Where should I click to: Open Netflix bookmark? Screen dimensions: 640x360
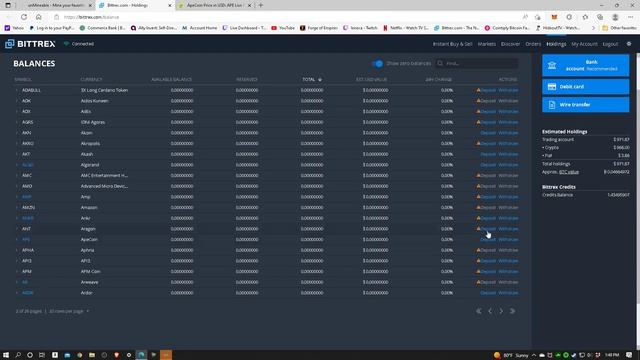tap(406, 28)
